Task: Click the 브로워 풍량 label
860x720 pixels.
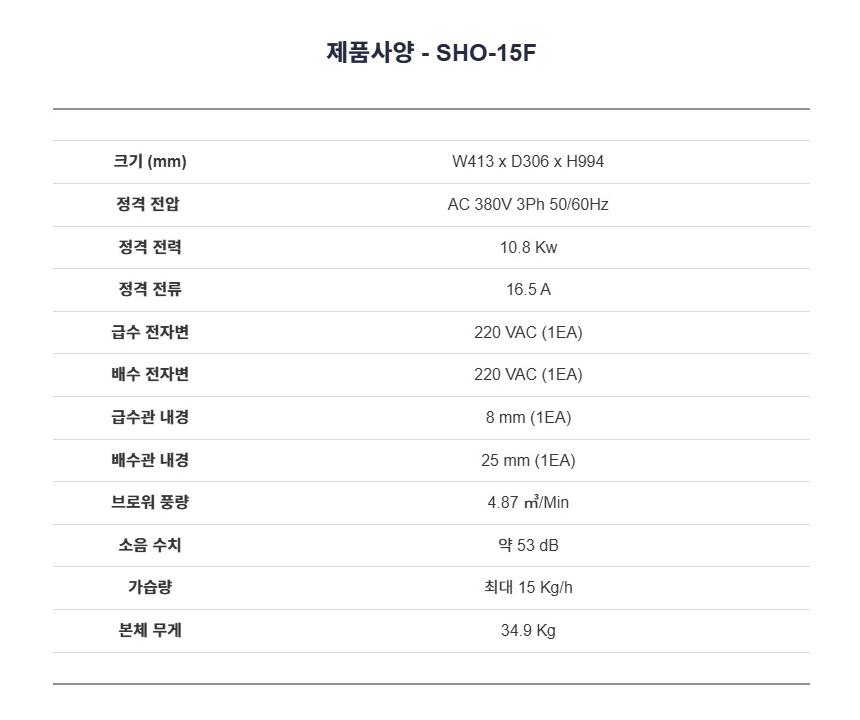Action: [150, 502]
